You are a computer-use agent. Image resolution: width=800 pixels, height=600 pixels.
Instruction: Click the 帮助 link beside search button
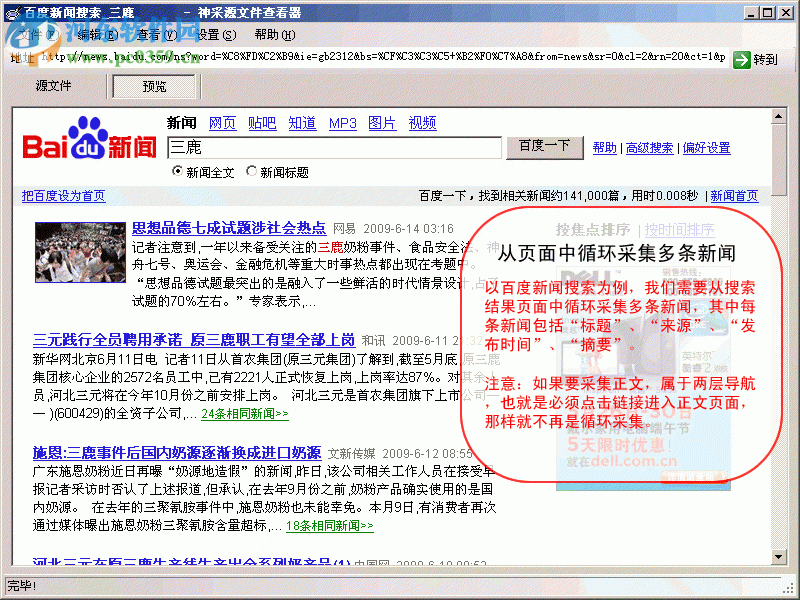[605, 148]
